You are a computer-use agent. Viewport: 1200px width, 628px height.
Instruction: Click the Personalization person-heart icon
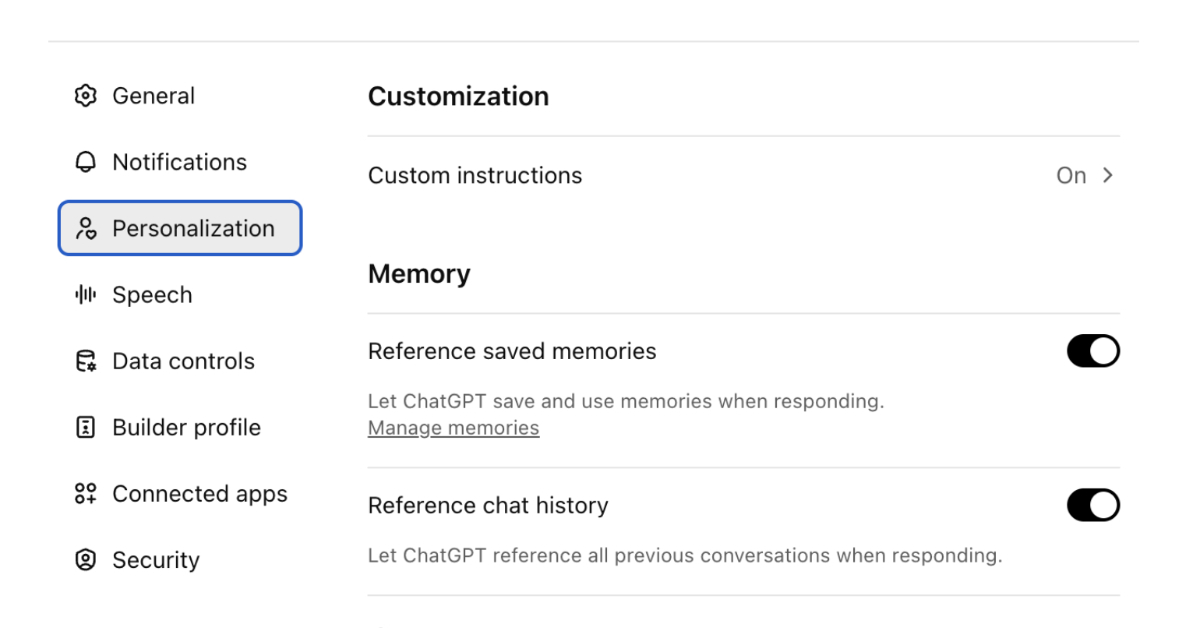coord(86,229)
